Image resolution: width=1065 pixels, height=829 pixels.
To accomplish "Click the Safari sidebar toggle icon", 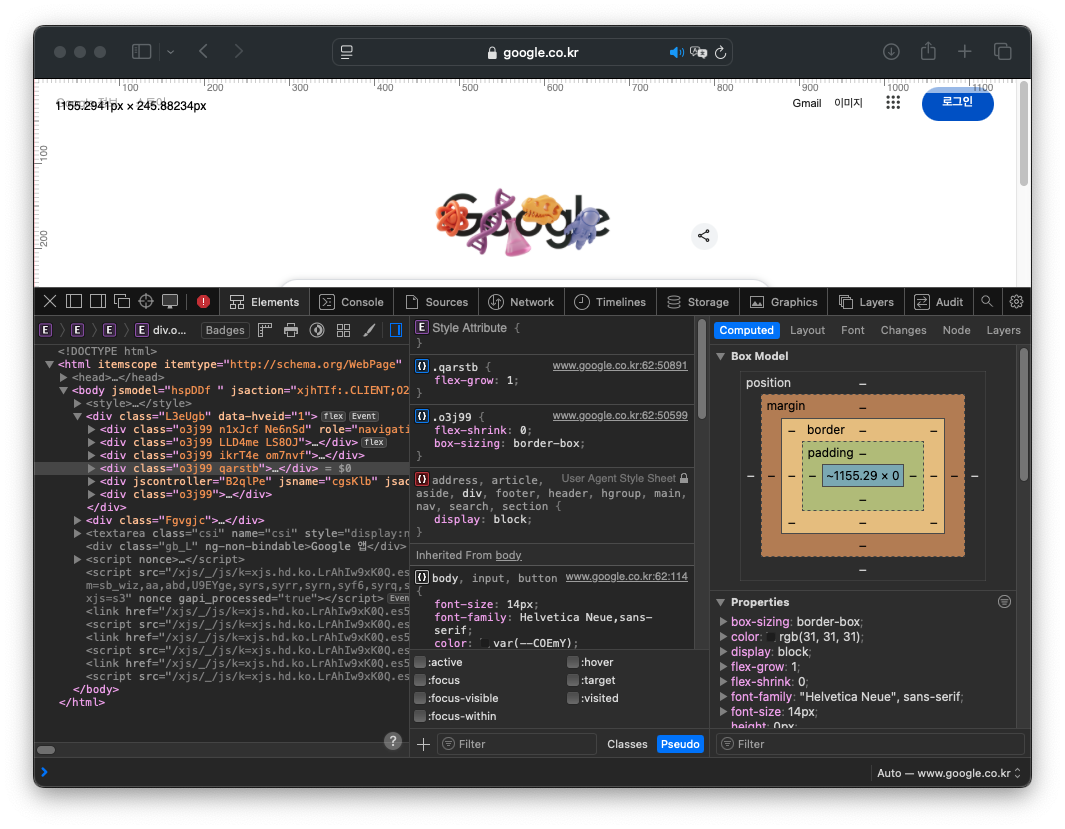I will (x=141, y=52).
